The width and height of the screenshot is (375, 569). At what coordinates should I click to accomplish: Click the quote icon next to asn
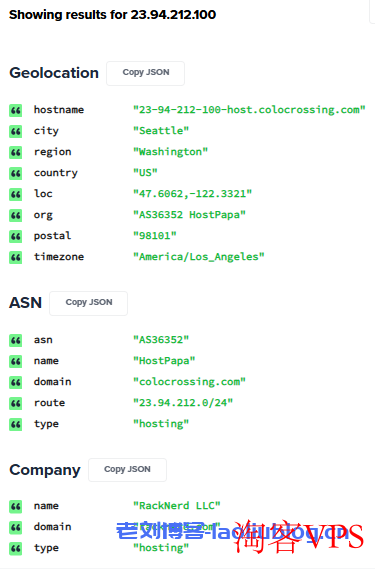[x=16, y=340]
